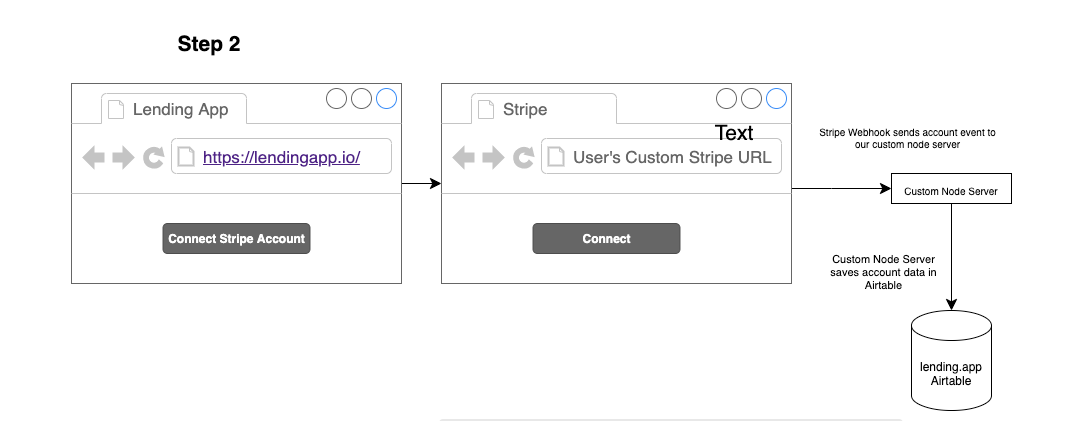Select the Stripe browser tab
Viewport: 1067px width, 421px height.
click(544, 109)
